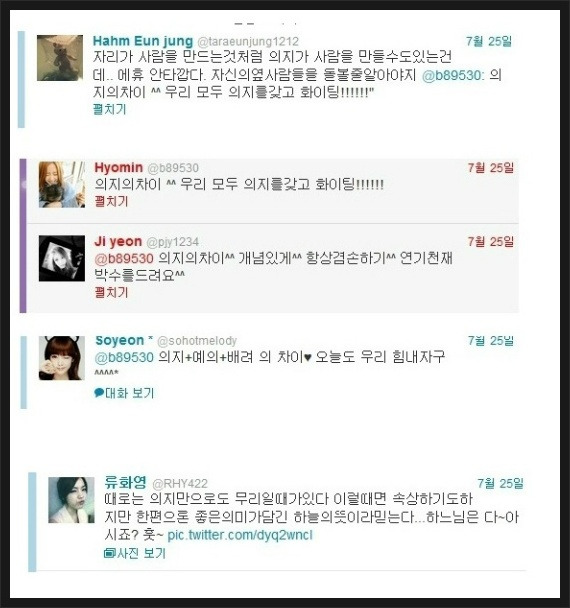Open the pic.twitter.com/dyq2wncl link
Screen dimensions: 570x608
240,535
